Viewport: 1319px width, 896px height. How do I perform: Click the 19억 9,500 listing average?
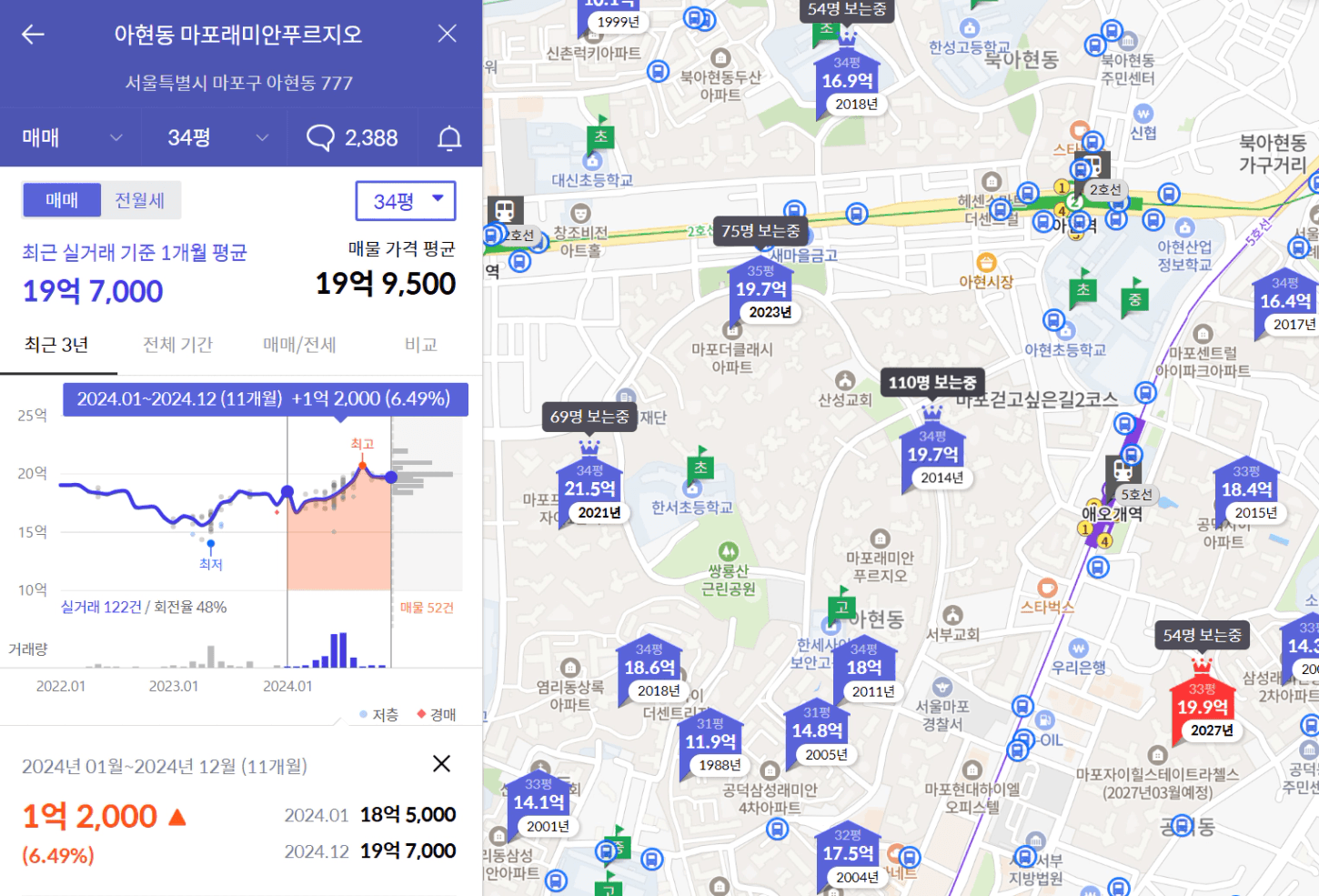pyautogui.click(x=386, y=284)
